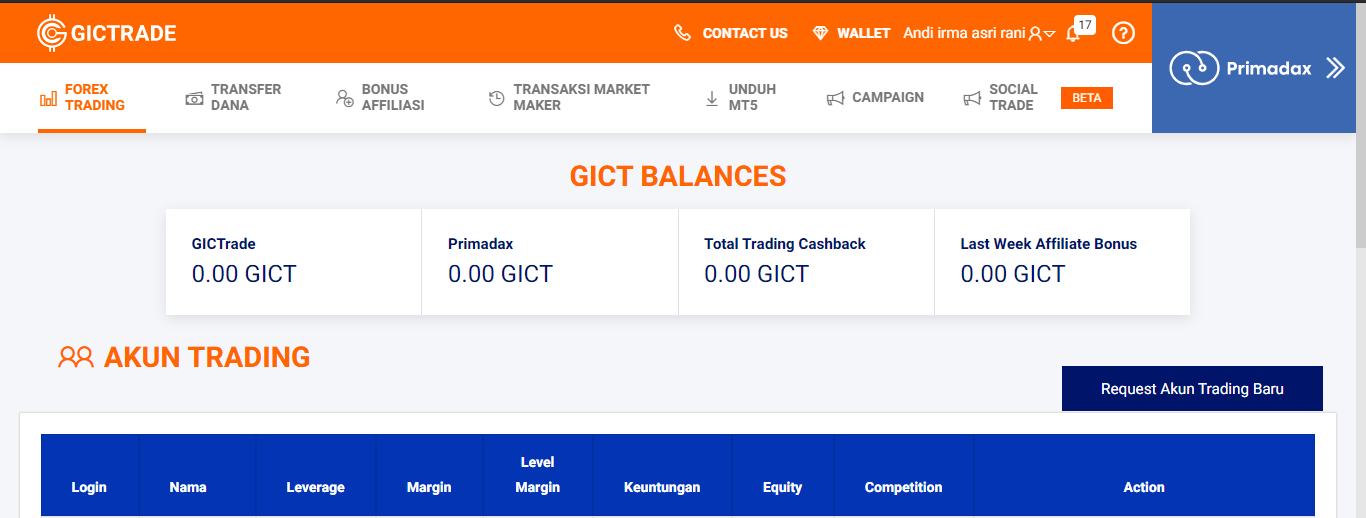Click the Campaign megaphone icon
This screenshot has height=518, width=1366.
(x=835, y=98)
